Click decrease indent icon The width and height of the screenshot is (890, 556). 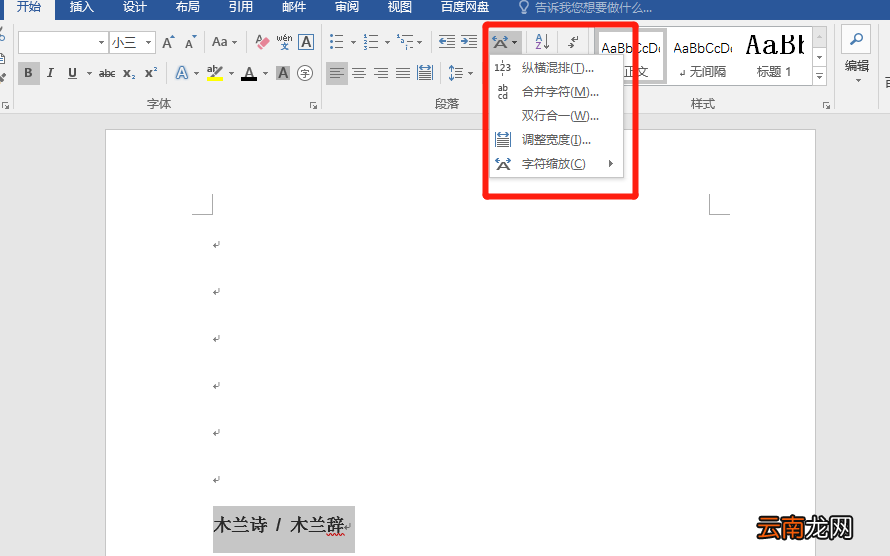point(447,42)
